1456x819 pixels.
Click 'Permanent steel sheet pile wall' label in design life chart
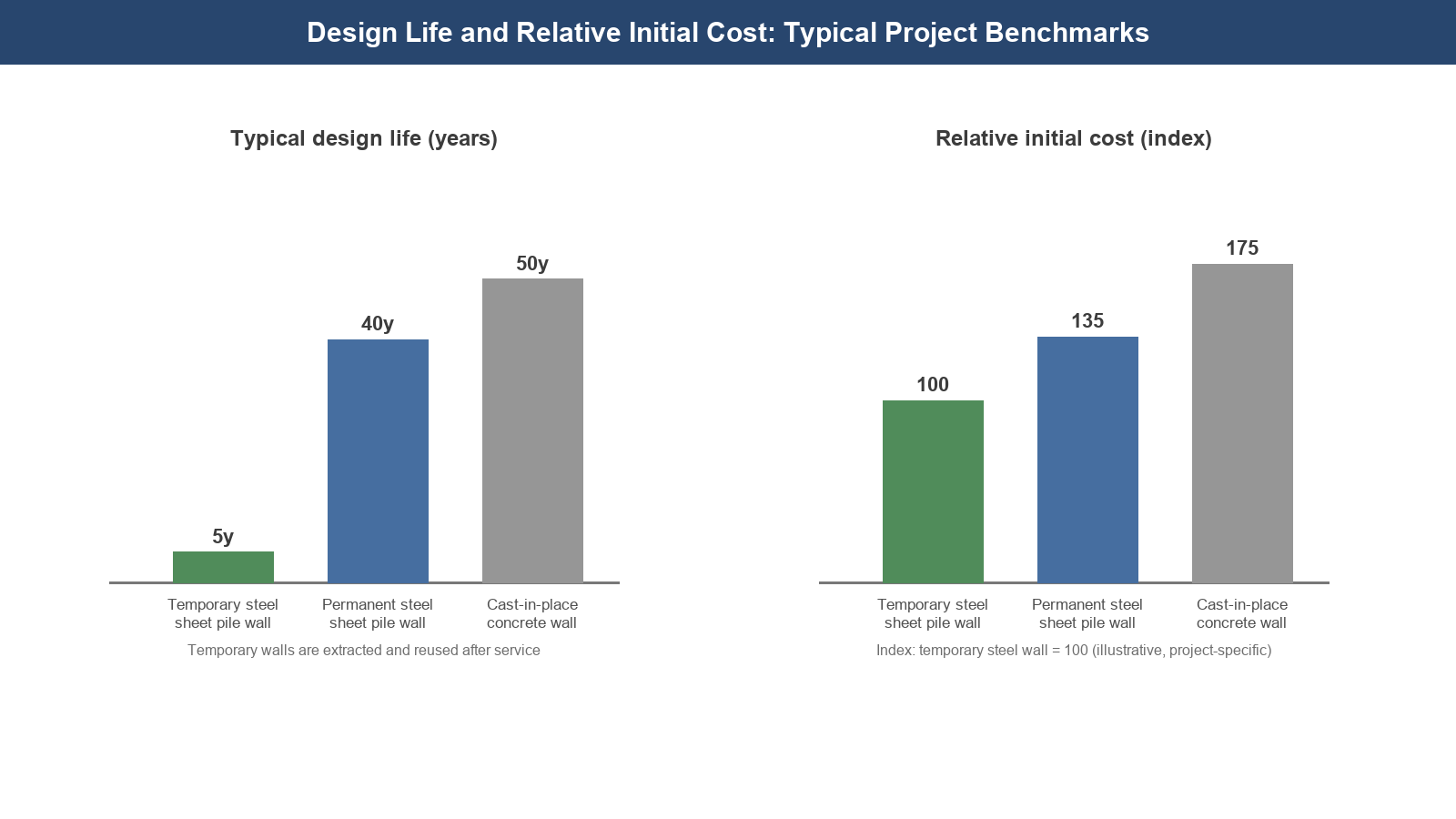(x=378, y=613)
